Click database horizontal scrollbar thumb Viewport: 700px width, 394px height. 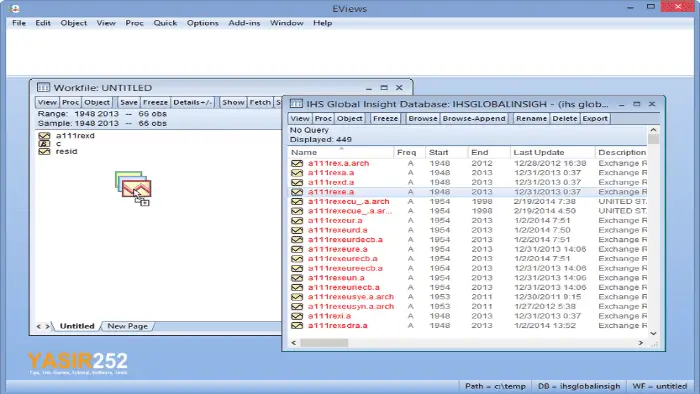[324, 343]
